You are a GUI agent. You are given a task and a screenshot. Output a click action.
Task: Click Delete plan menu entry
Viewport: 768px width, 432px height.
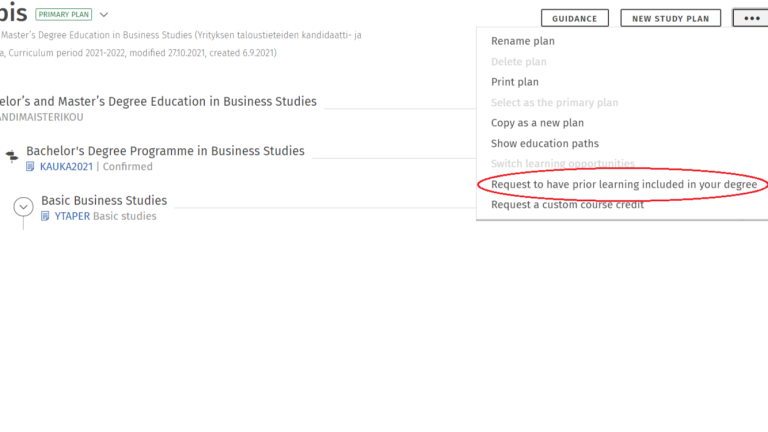pos(518,62)
